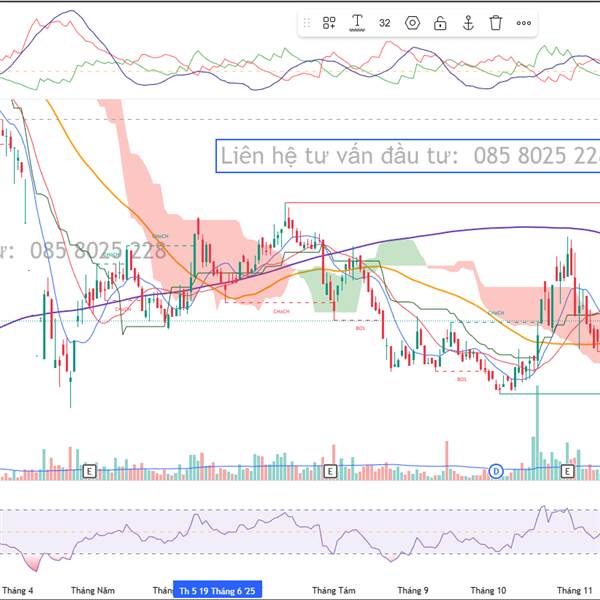Image resolution: width=600 pixels, height=600 pixels.
Task: Click highlighted date label Th 5 19 Tháng 6 '25
Action: (x=217, y=590)
